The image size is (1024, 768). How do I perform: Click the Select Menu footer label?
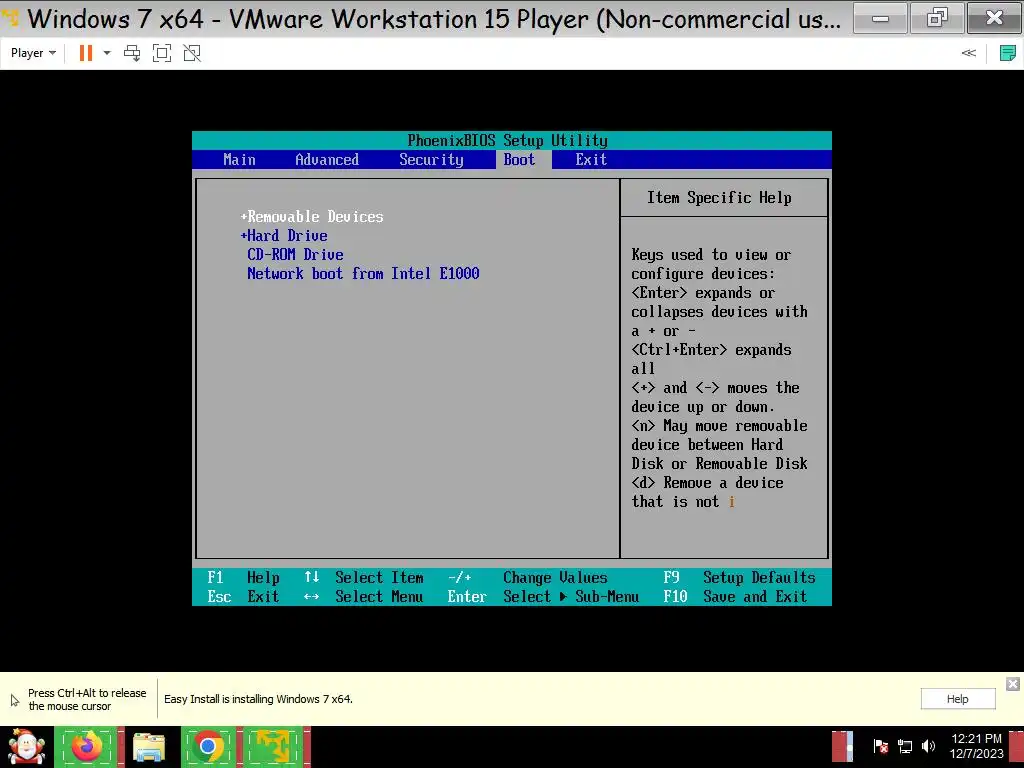(379, 597)
